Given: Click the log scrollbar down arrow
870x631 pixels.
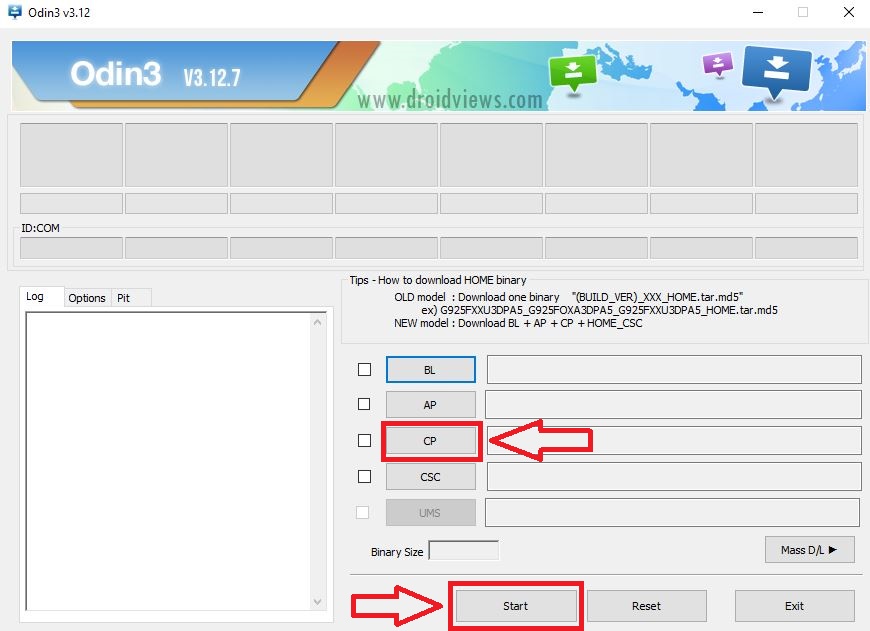Looking at the screenshot, I should (317, 602).
